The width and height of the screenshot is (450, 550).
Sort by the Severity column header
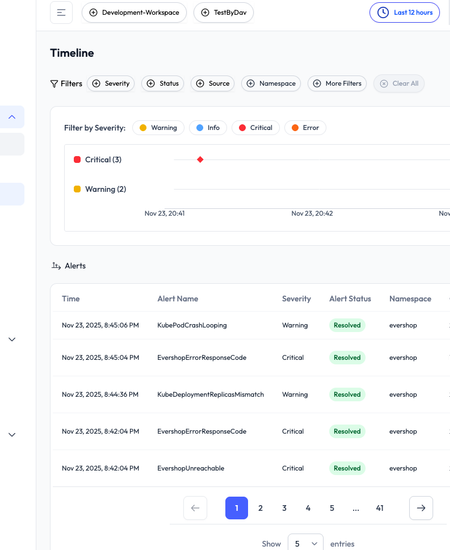pos(296,299)
